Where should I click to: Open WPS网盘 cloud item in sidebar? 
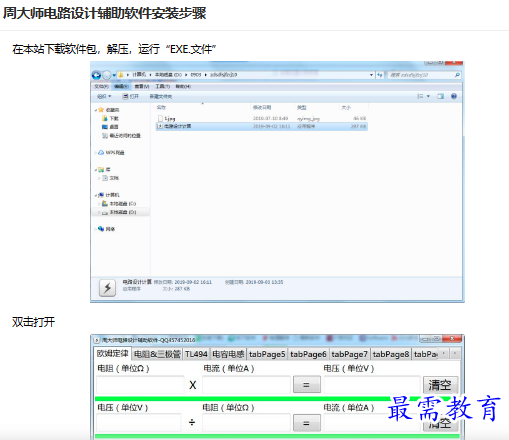(x=111, y=153)
